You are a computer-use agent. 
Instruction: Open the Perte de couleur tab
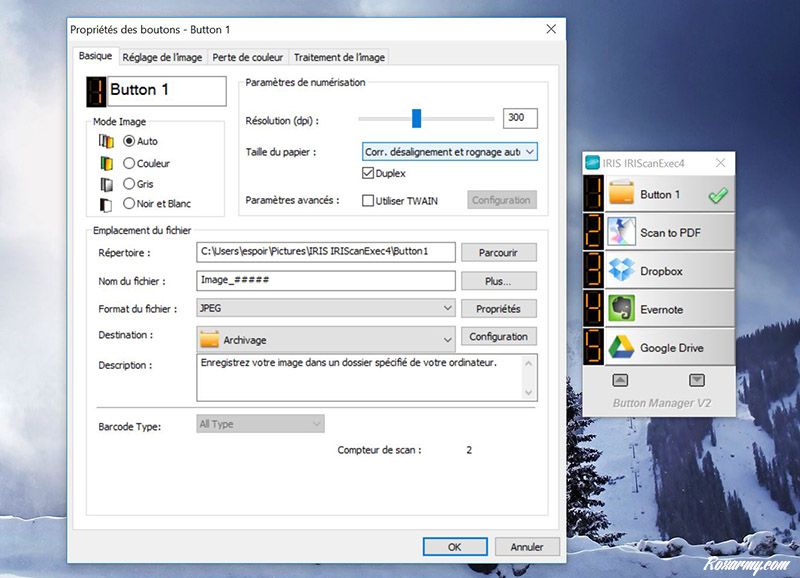[247, 57]
